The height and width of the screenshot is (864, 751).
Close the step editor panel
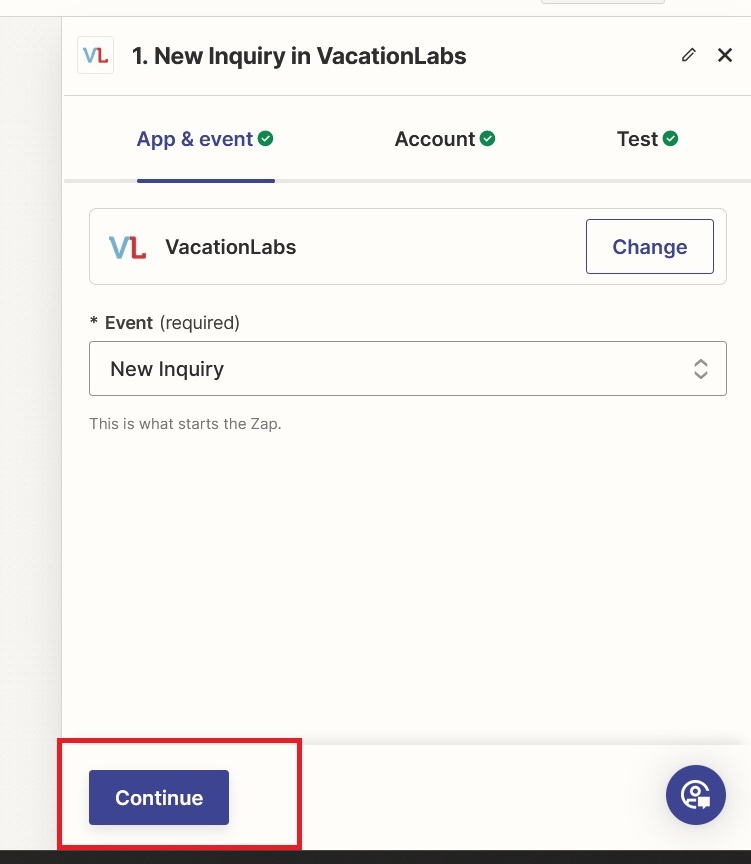click(x=725, y=55)
